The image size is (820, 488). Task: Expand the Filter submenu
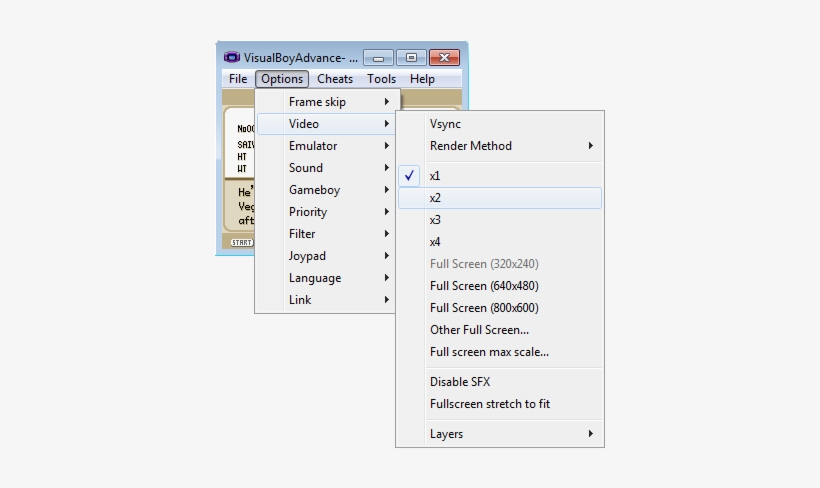click(x=326, y=234)
